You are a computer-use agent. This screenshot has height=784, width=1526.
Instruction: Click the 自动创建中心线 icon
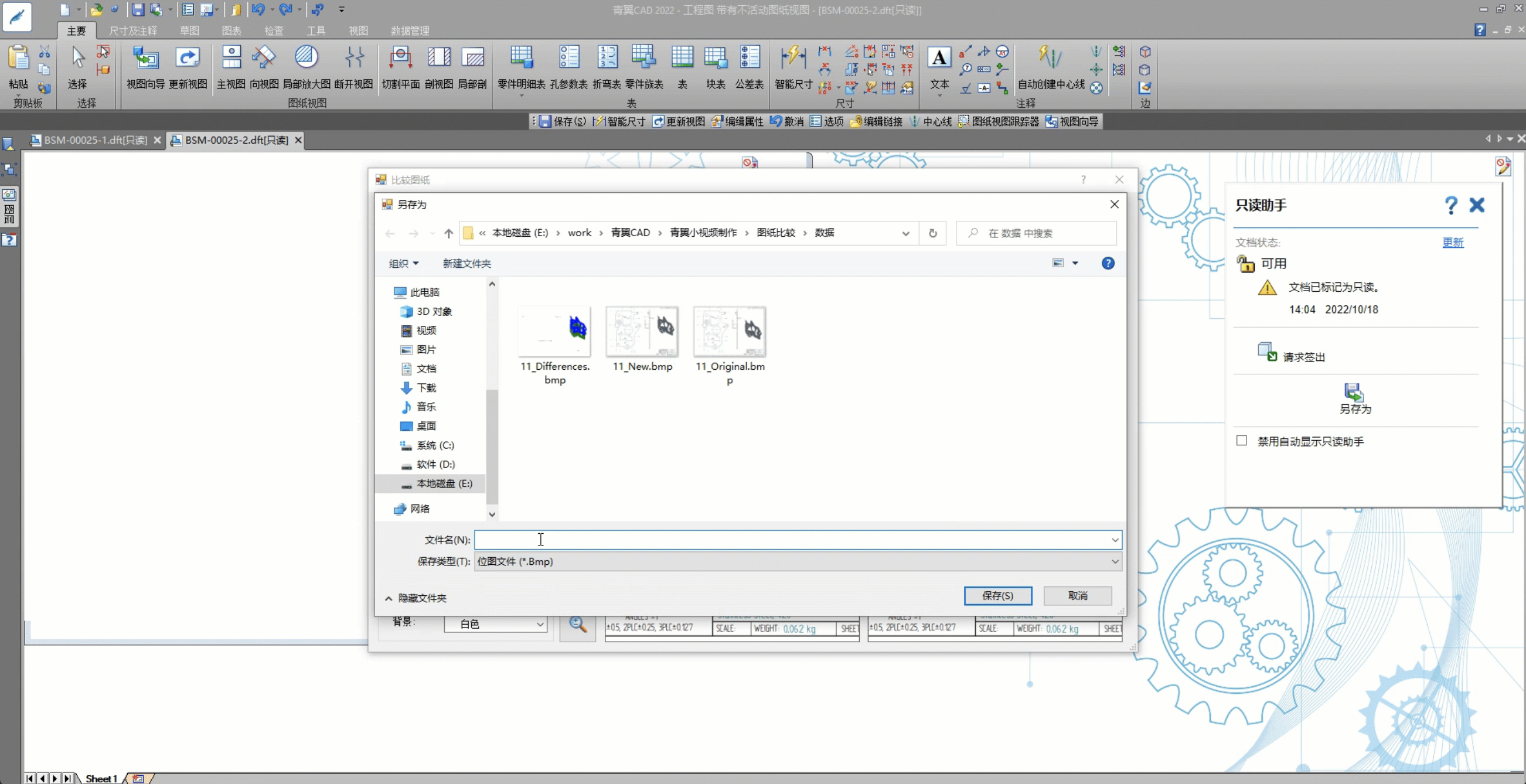1051,67
